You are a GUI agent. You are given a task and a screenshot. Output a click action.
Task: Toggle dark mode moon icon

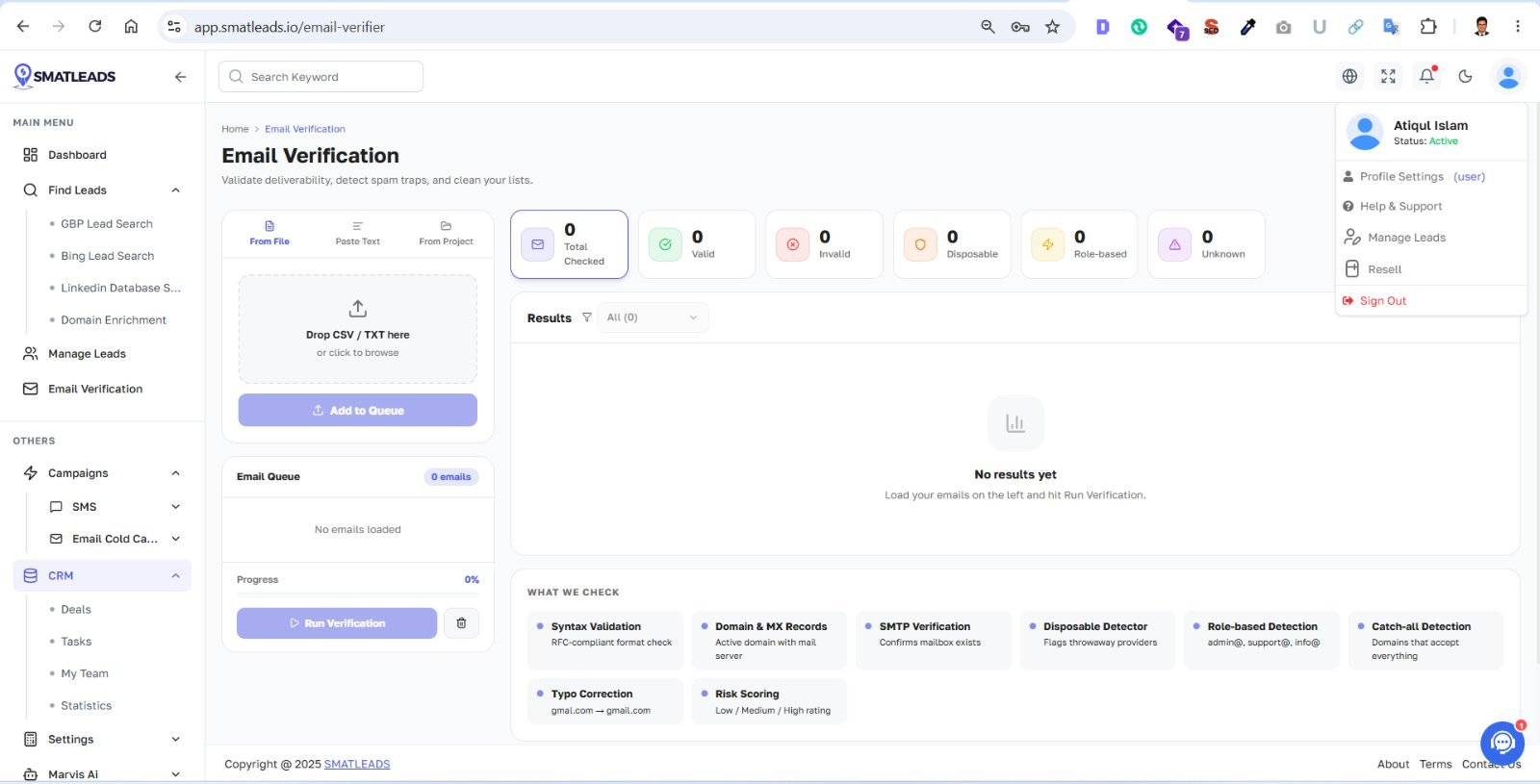click(1465, 76)
